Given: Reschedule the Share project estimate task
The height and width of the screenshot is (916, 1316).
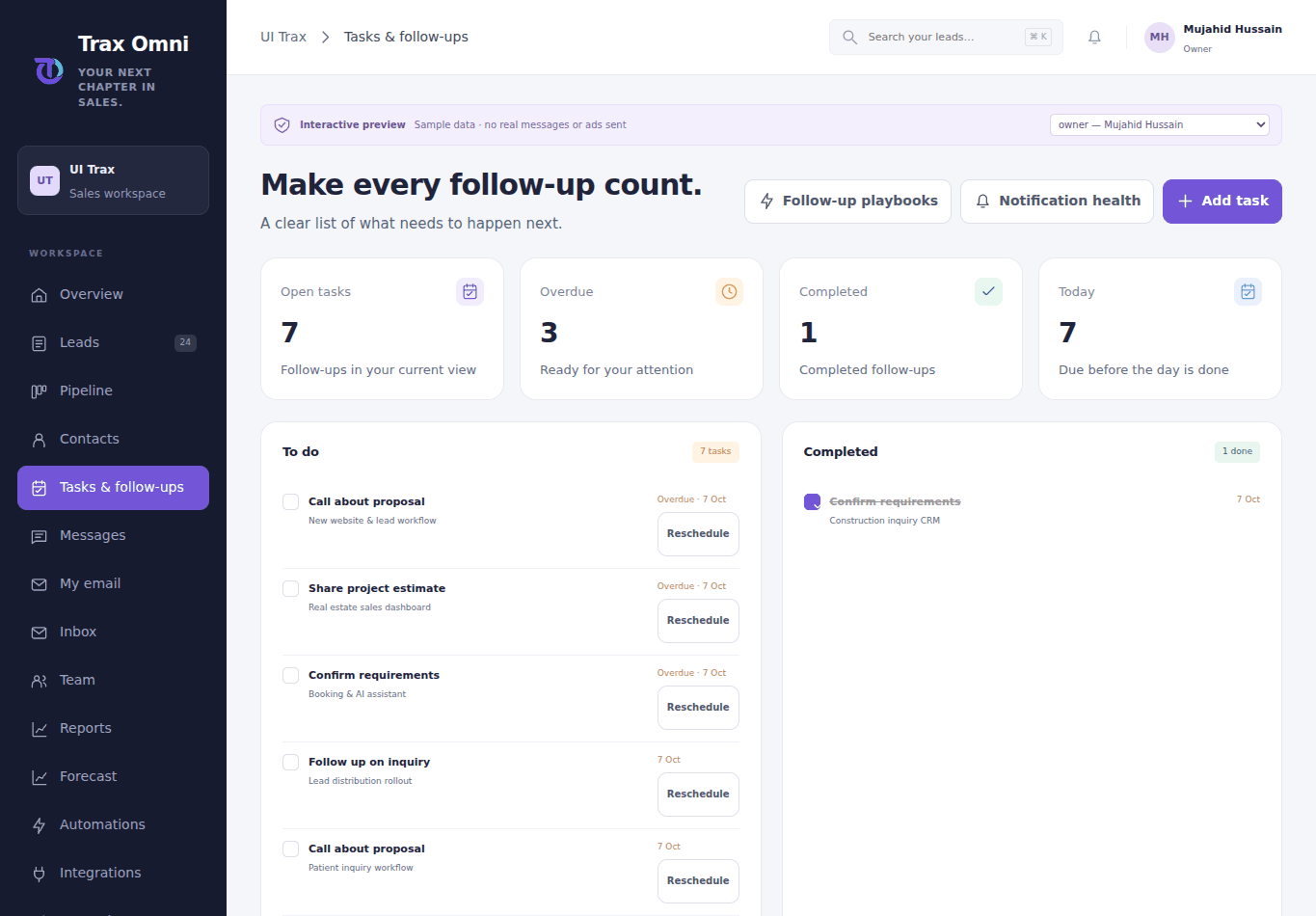Looking at the screenshot, I should [x=698, y=621].
